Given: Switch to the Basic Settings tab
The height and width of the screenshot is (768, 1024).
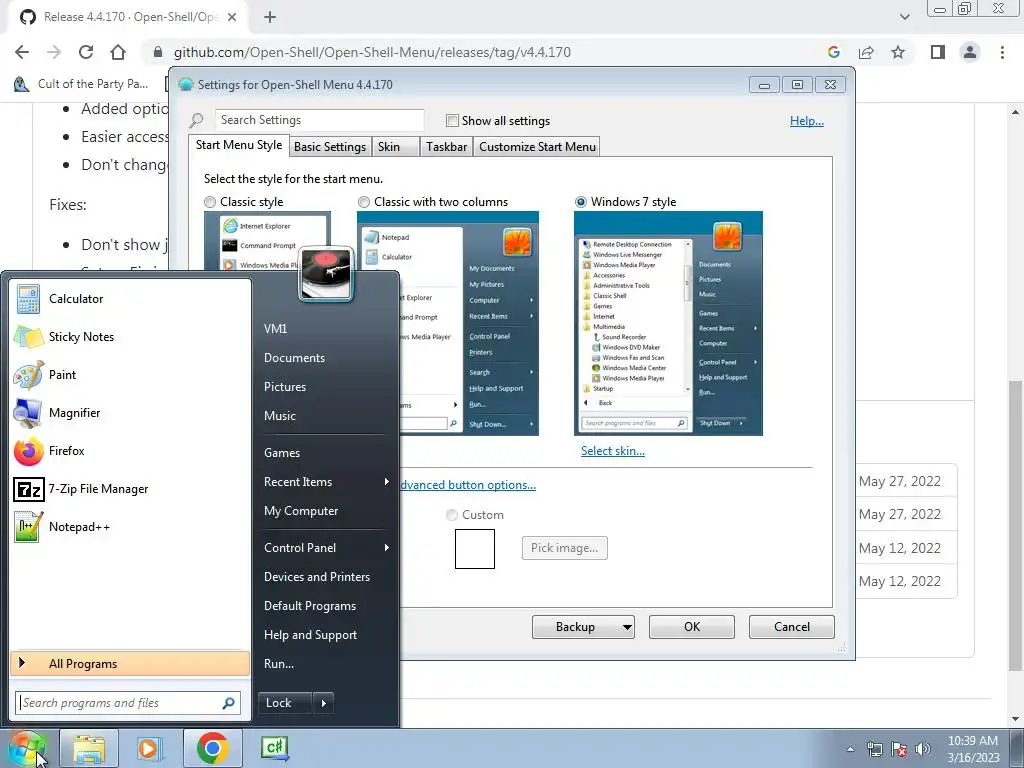Looking at the screenshot, I should coord(330,147).
